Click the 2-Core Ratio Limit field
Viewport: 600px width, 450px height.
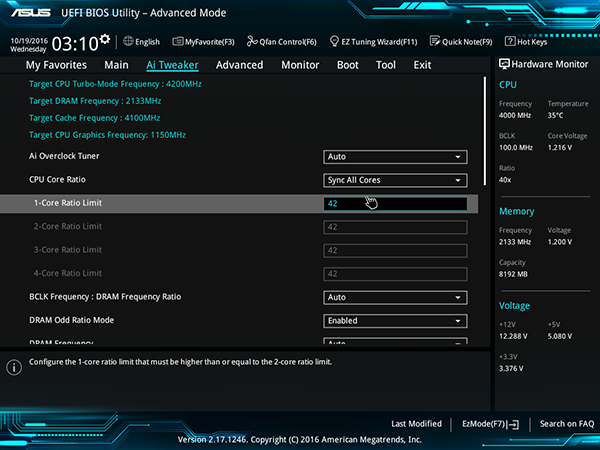395,227
